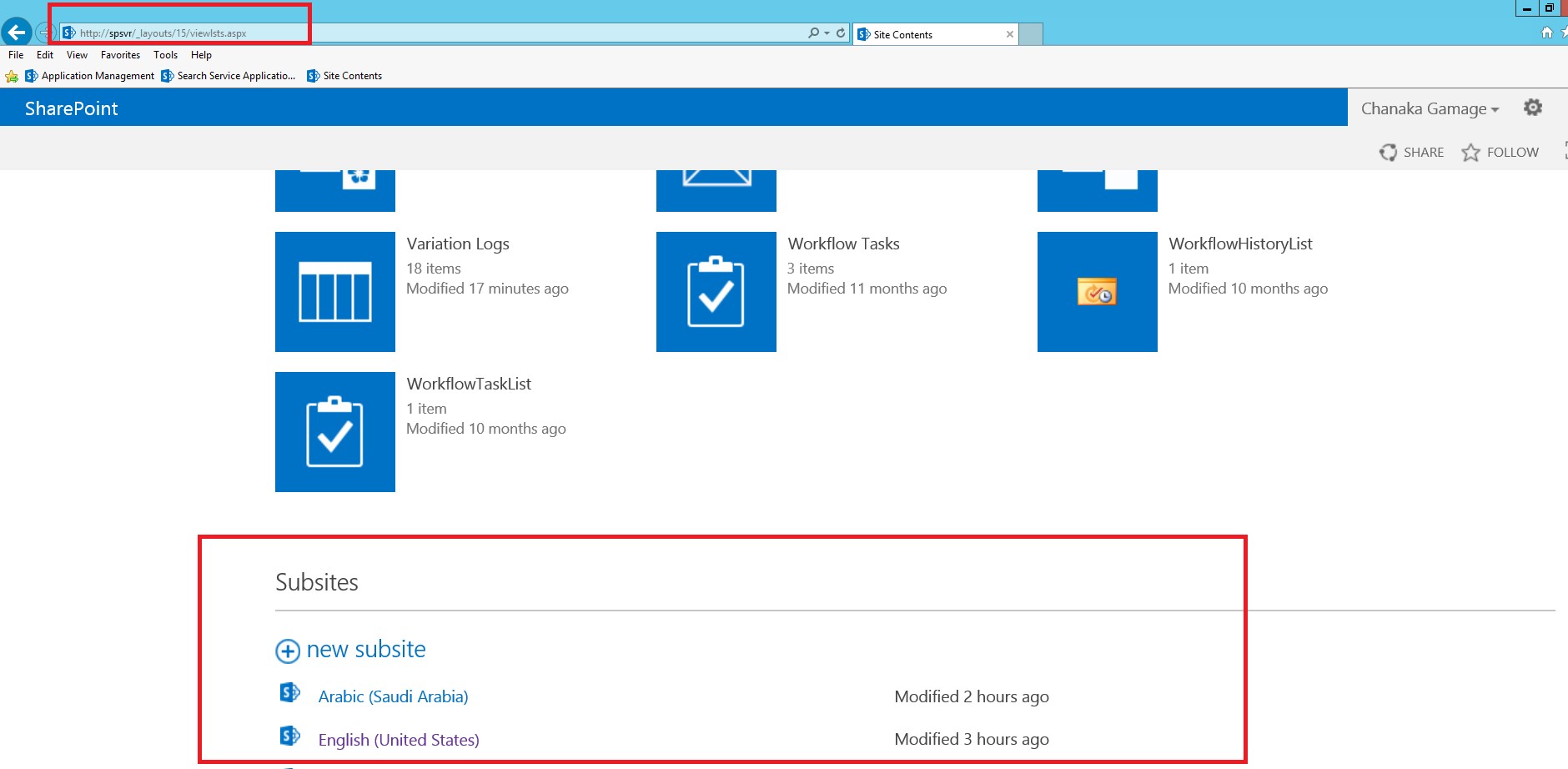
Task: Open the WorkflowHistoryList tile icon
Action: 1097,292
